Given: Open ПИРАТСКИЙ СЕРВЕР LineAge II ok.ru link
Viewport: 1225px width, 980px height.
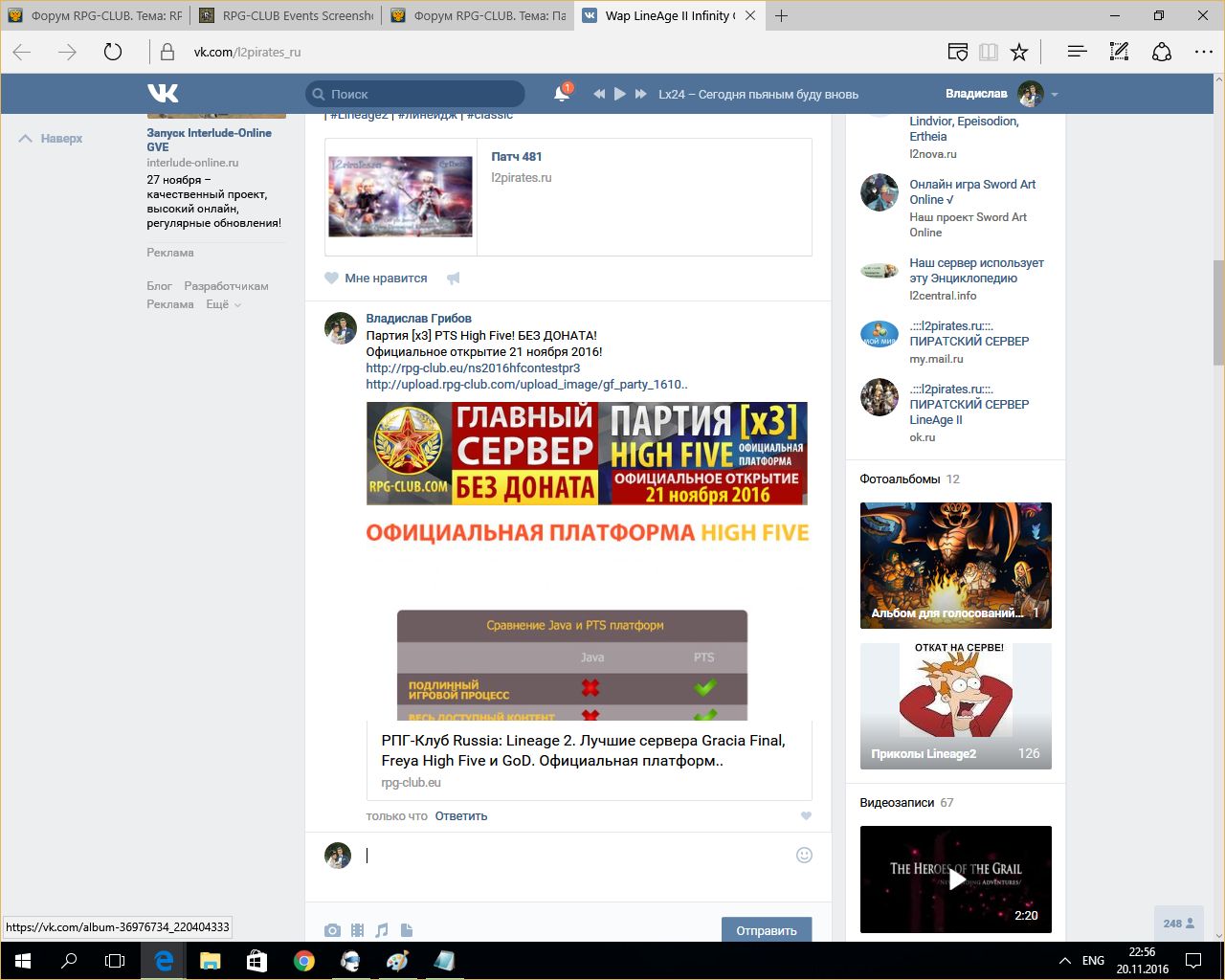Looking at the screenshot, I should [x=969, y=405].
